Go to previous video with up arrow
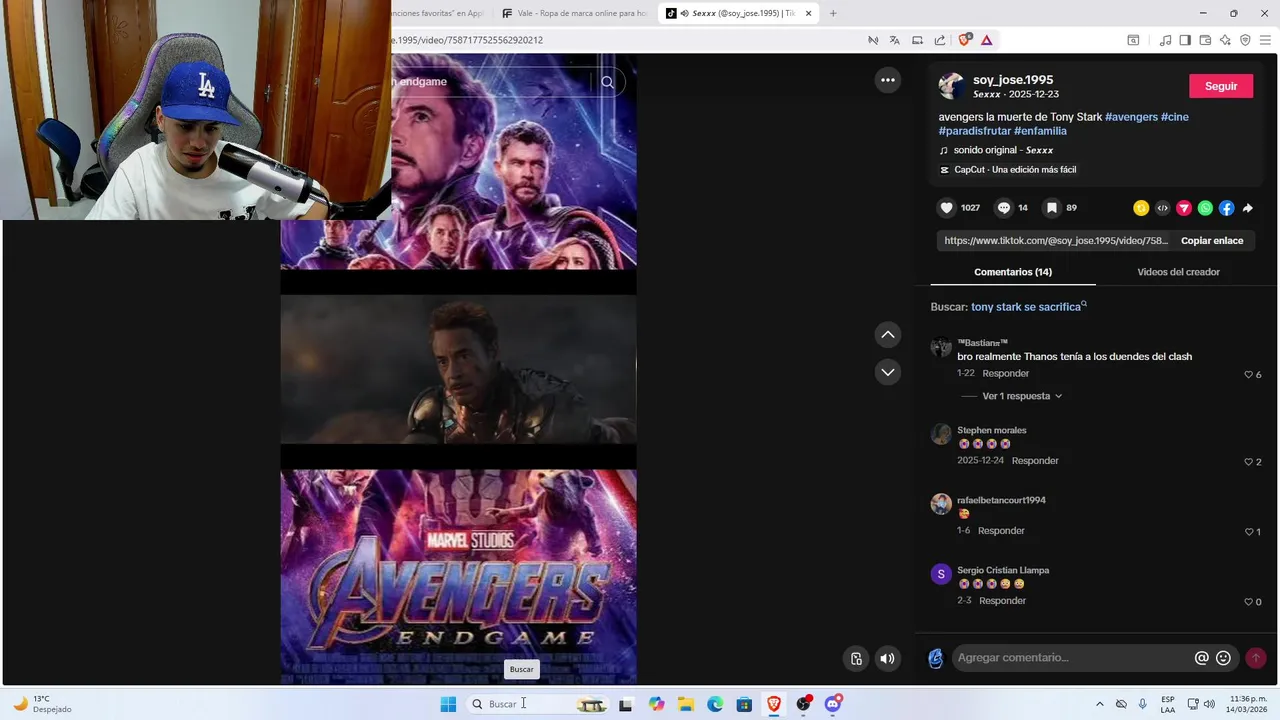The height and width of the screenshot is (720, 1280). click(888, 334)
